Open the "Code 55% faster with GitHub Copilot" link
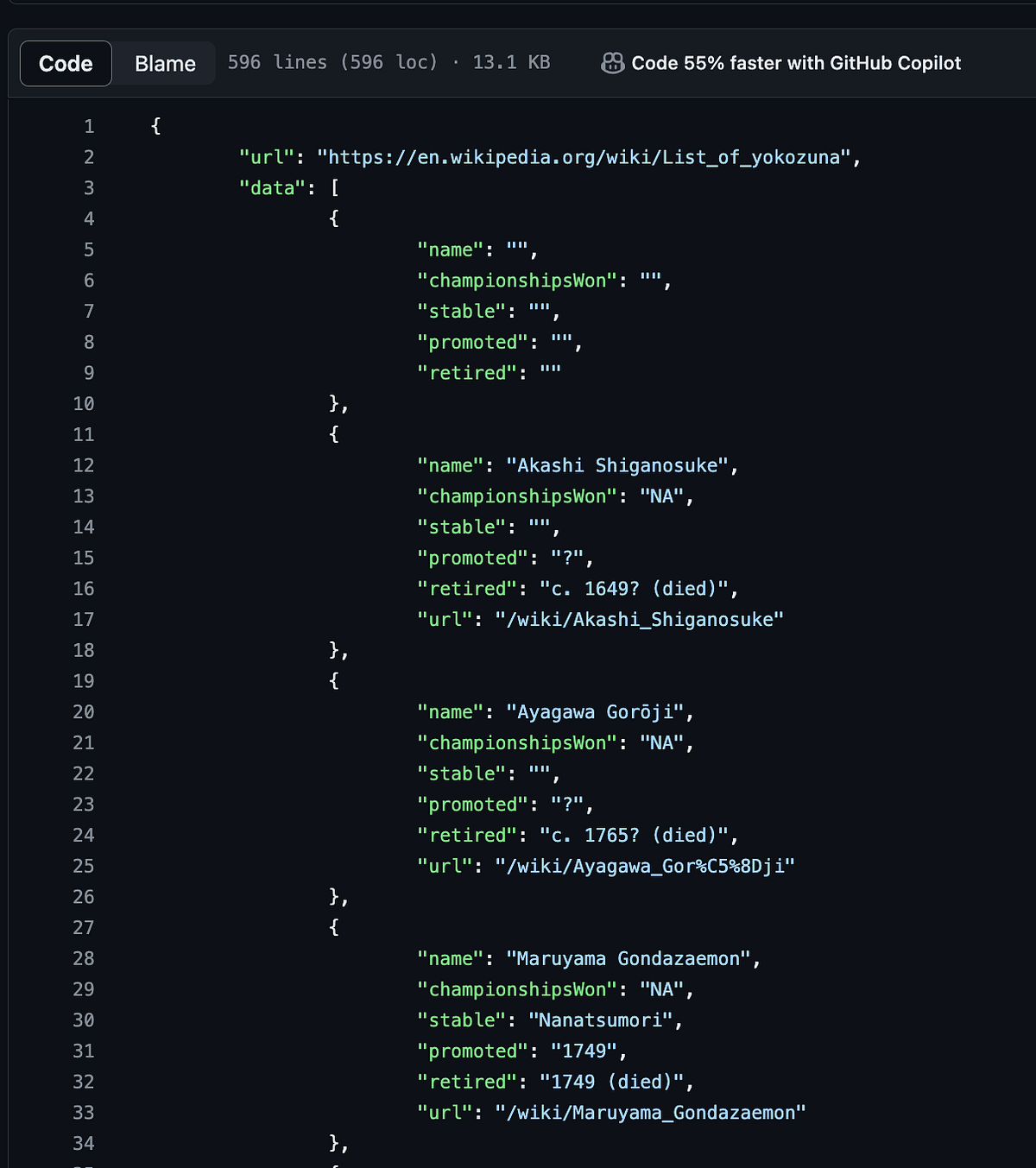 (797, 62)
